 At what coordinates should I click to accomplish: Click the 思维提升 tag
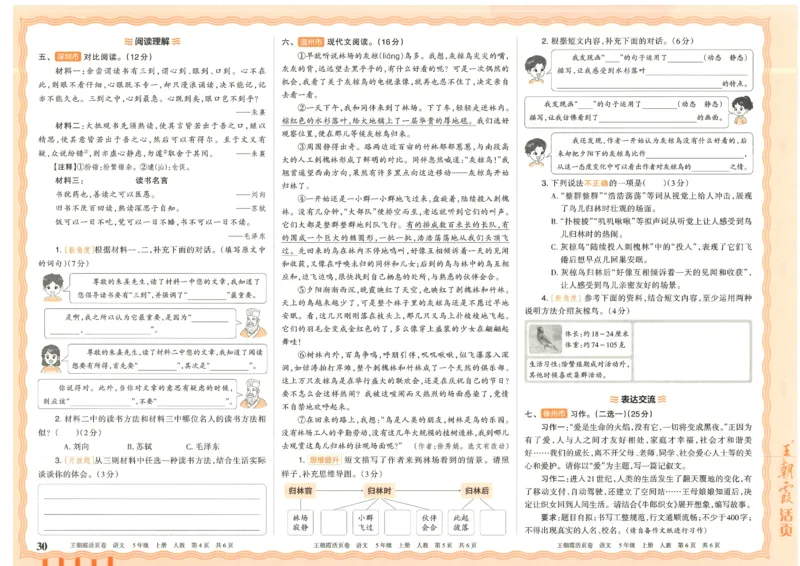[x=324, y=460]
